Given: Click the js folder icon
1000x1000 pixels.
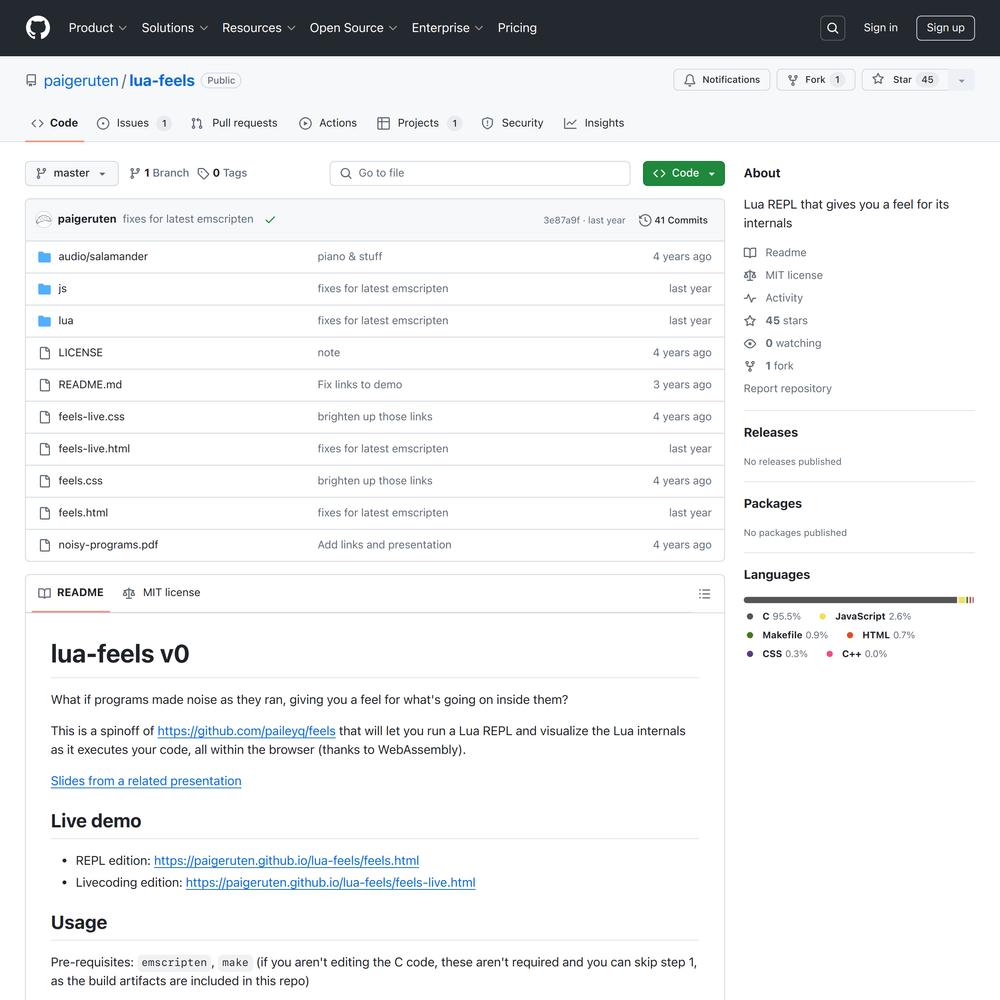Looking at the screenshot, I should tap(44, 289).
